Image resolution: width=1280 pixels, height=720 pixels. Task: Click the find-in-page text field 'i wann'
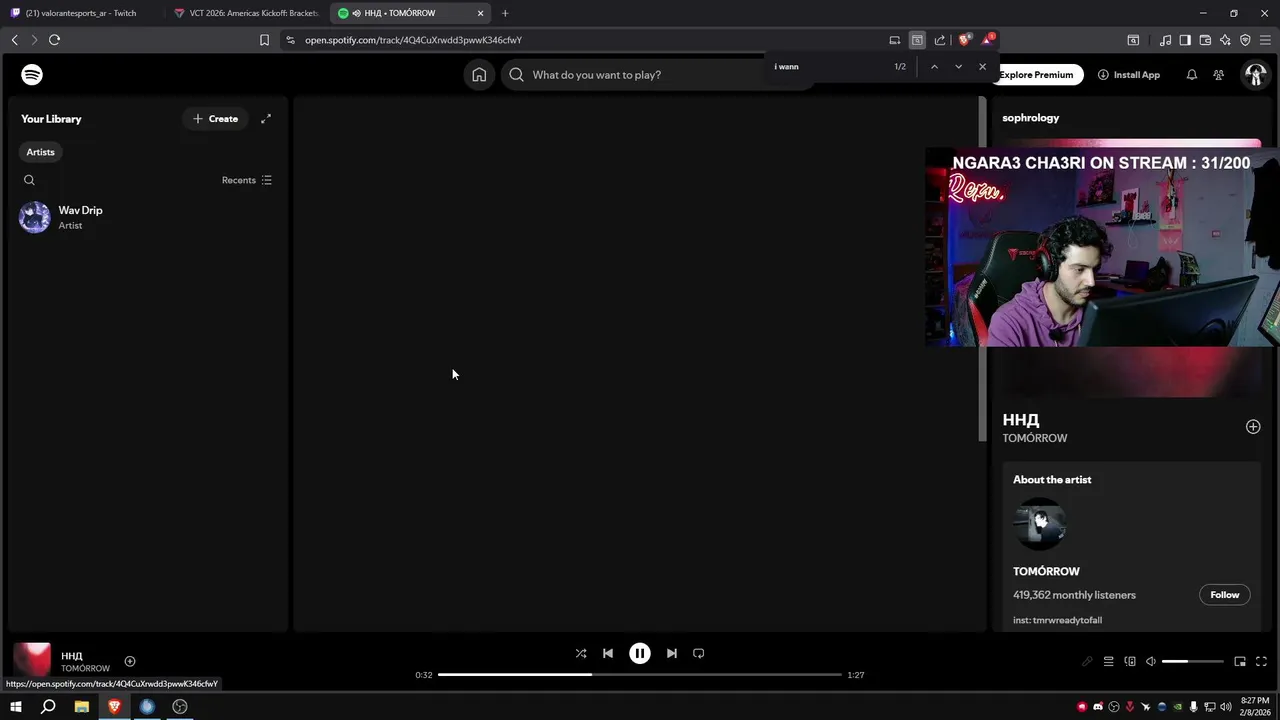coord(829,67)
